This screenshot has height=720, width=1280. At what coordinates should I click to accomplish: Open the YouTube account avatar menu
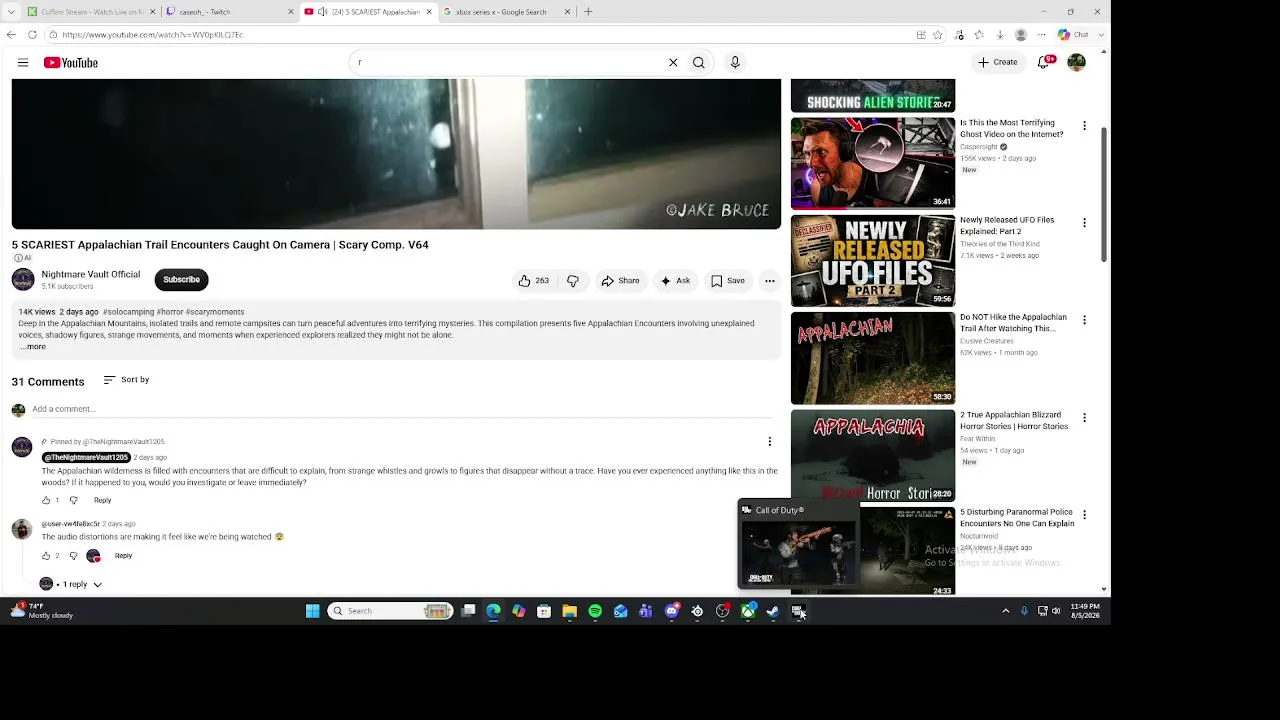point(1076,62)
